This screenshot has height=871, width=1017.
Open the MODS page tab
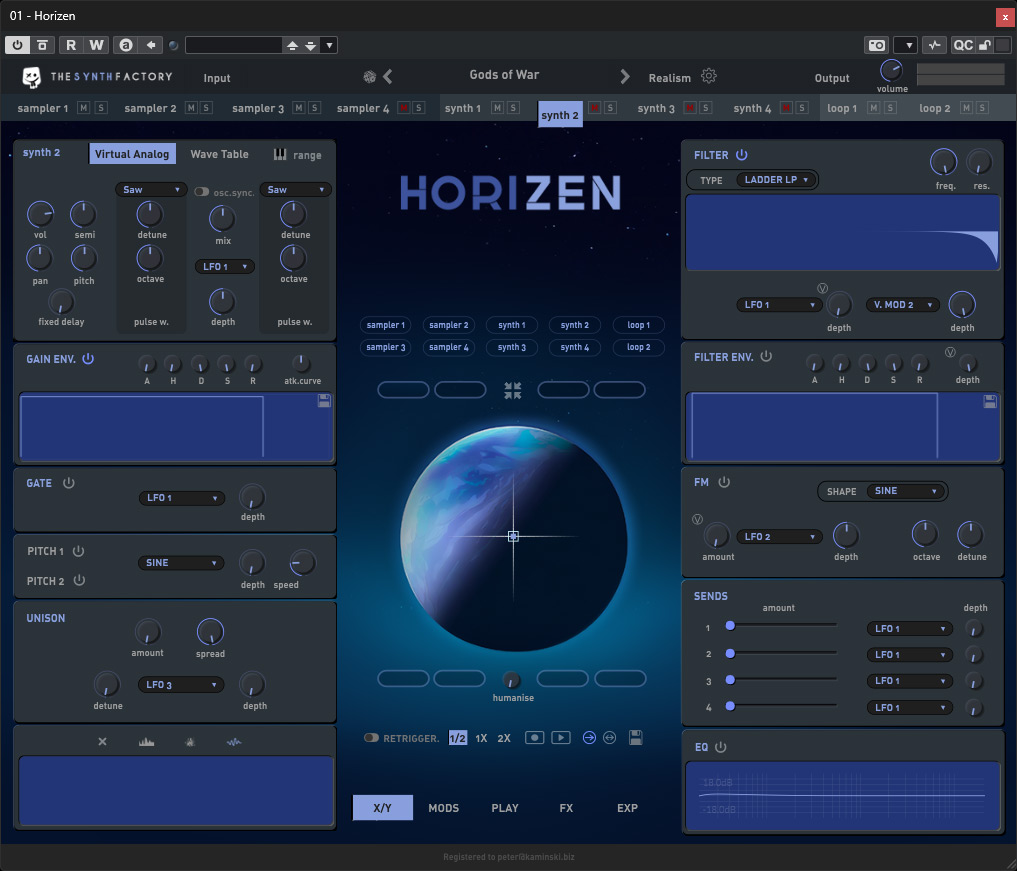point(444,808)
